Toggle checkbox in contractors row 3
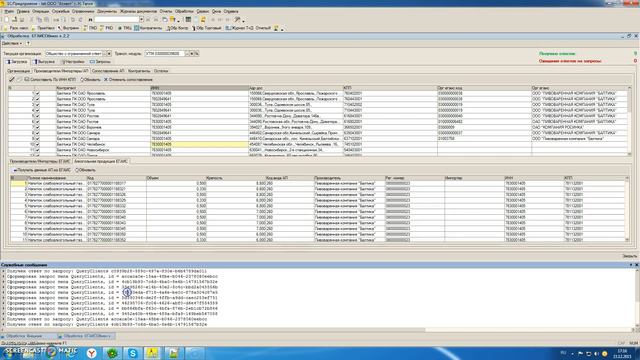This screenshot has width=640, height=360. click(37, 105)
